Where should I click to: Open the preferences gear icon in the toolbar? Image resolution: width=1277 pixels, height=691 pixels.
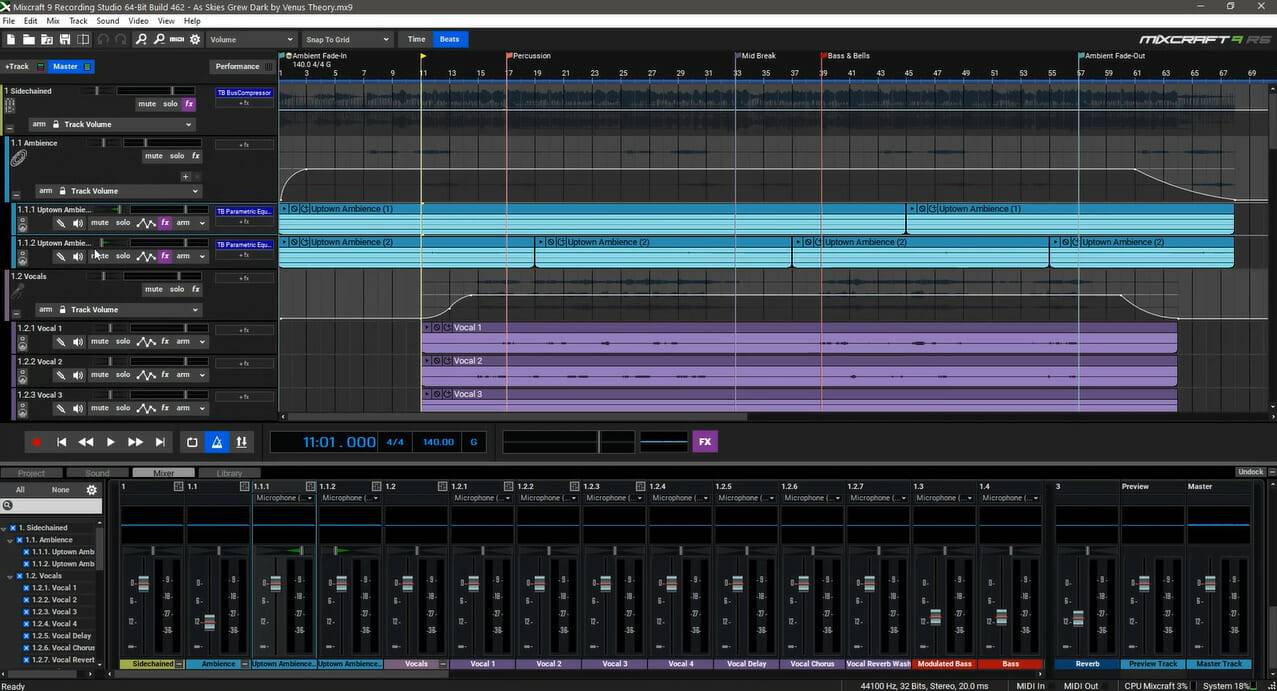point(195,39)
